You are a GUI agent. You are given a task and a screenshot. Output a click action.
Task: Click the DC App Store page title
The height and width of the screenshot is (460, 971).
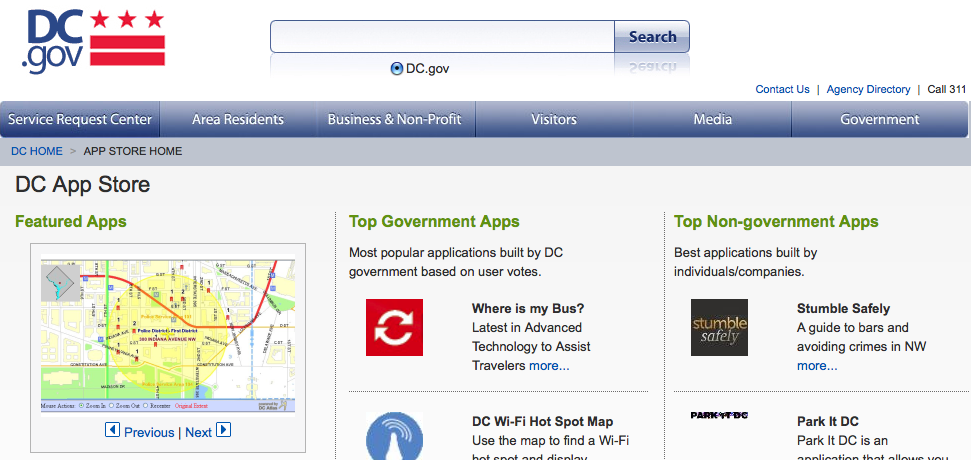coord(82,184)
